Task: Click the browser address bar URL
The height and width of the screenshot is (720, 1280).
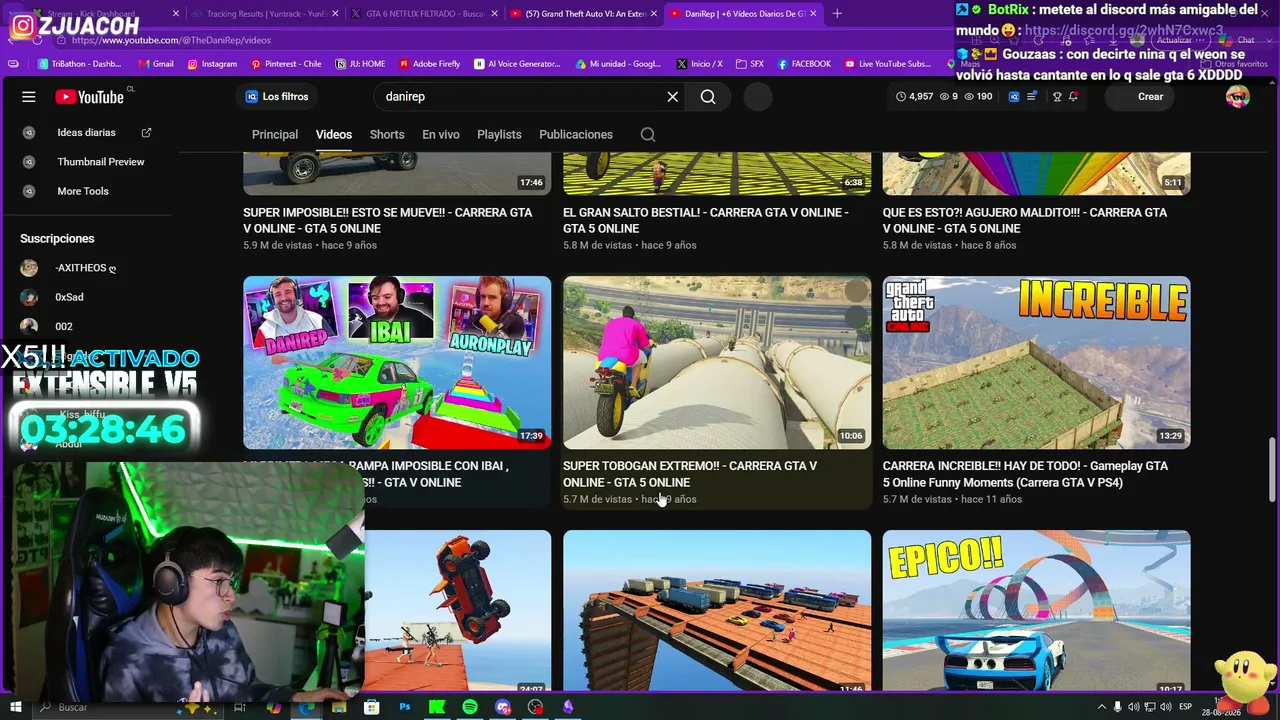Action: click(171, 40)
